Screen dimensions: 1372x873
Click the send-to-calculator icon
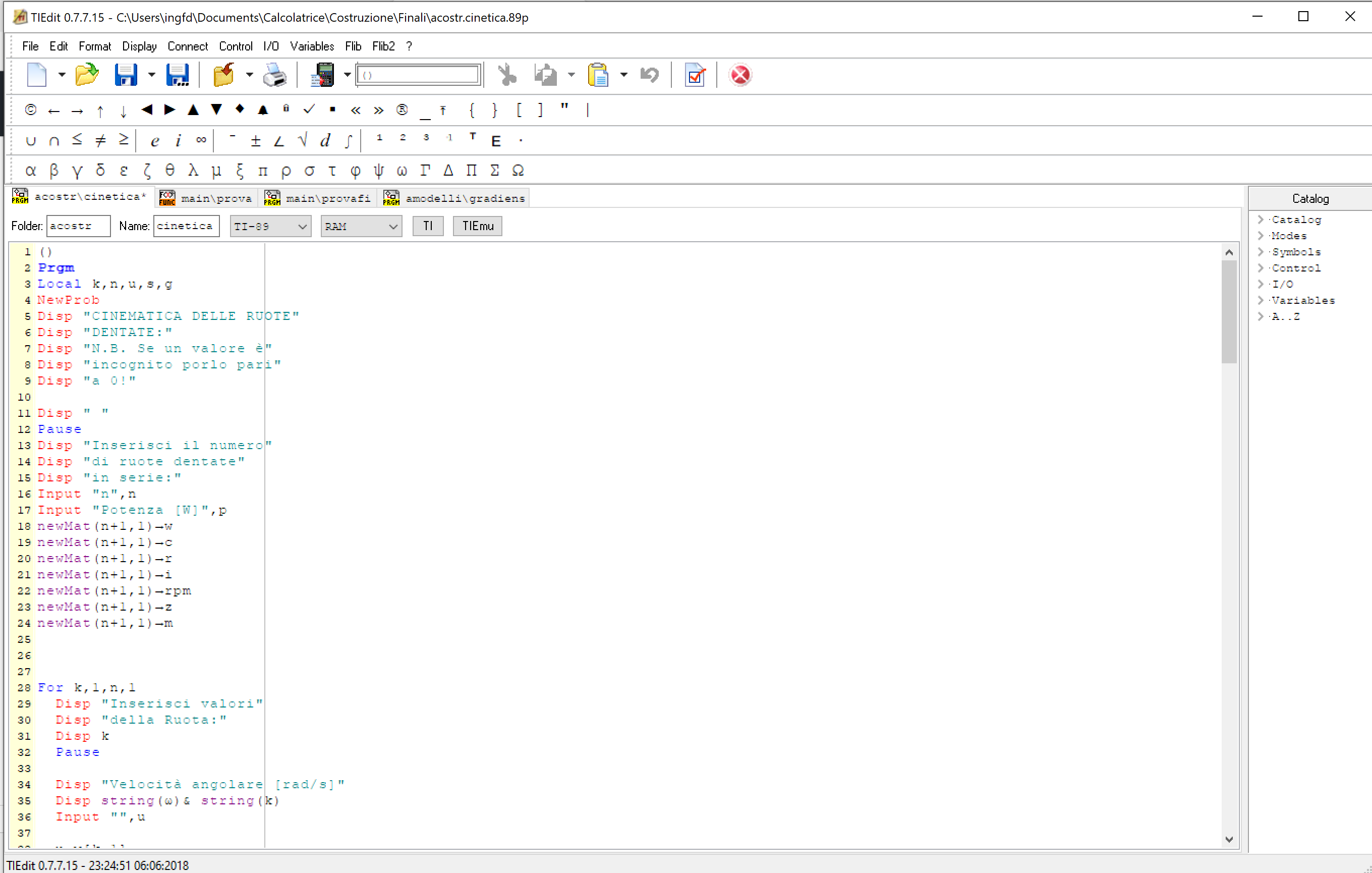322,75
